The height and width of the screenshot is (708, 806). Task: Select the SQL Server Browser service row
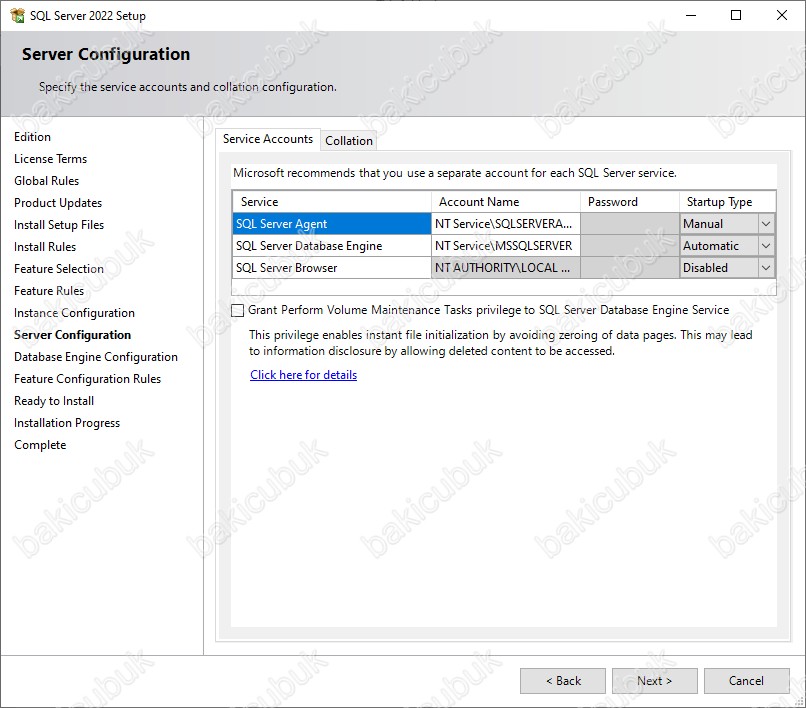[331, 268]
